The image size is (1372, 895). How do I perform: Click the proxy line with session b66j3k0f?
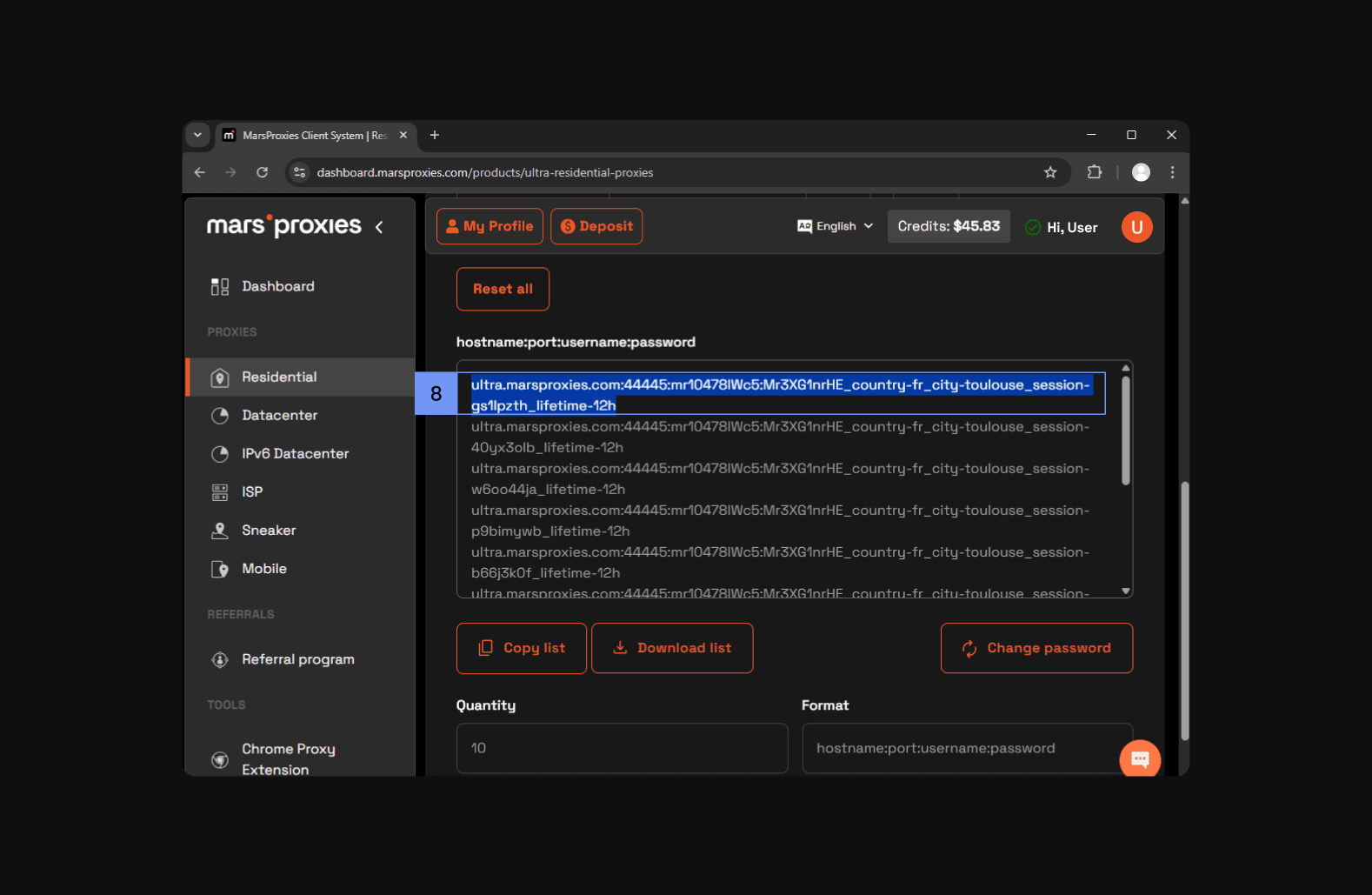[780, 563]
